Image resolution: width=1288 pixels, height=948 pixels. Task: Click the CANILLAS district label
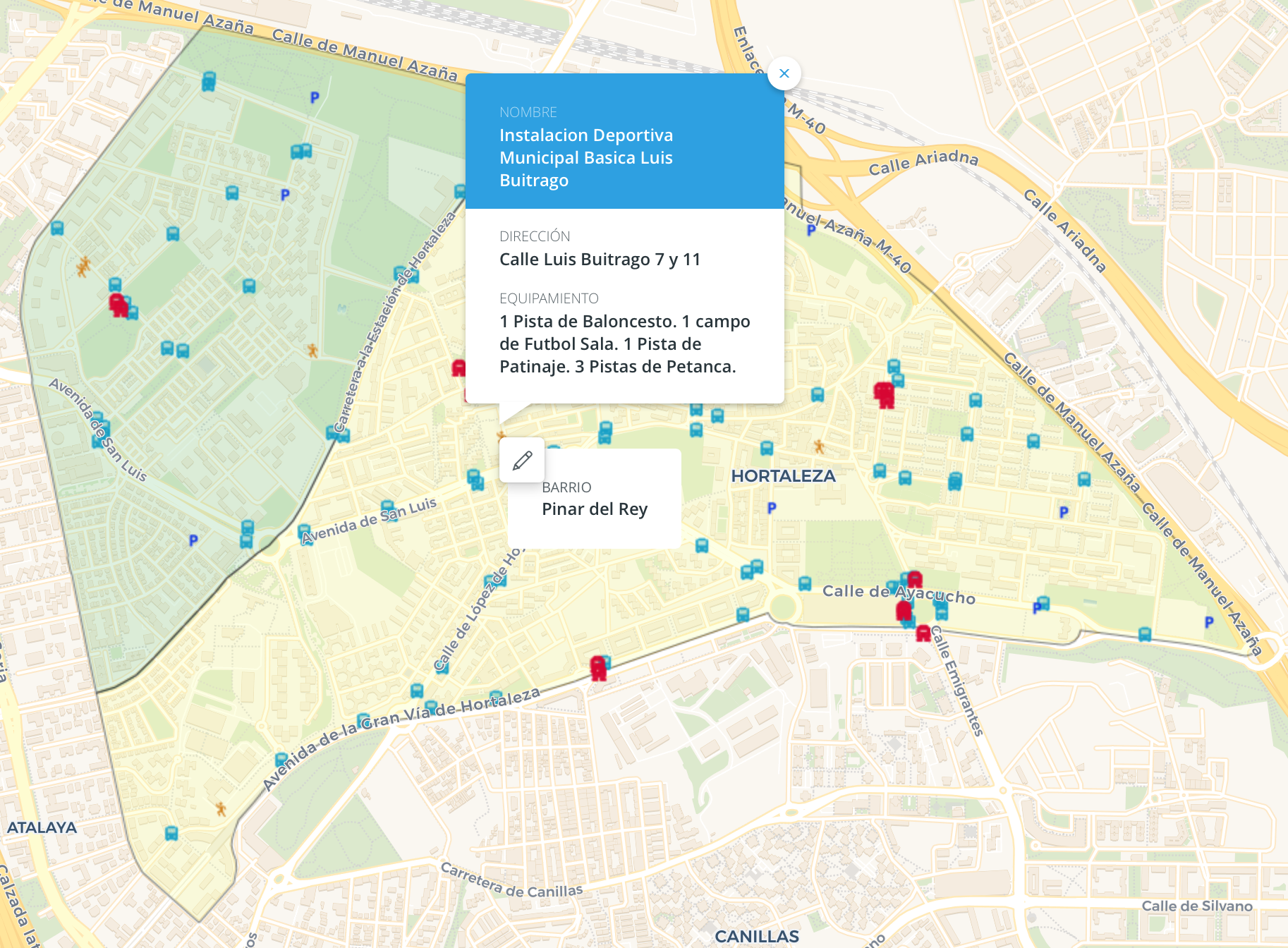click(x=756, y=936)
